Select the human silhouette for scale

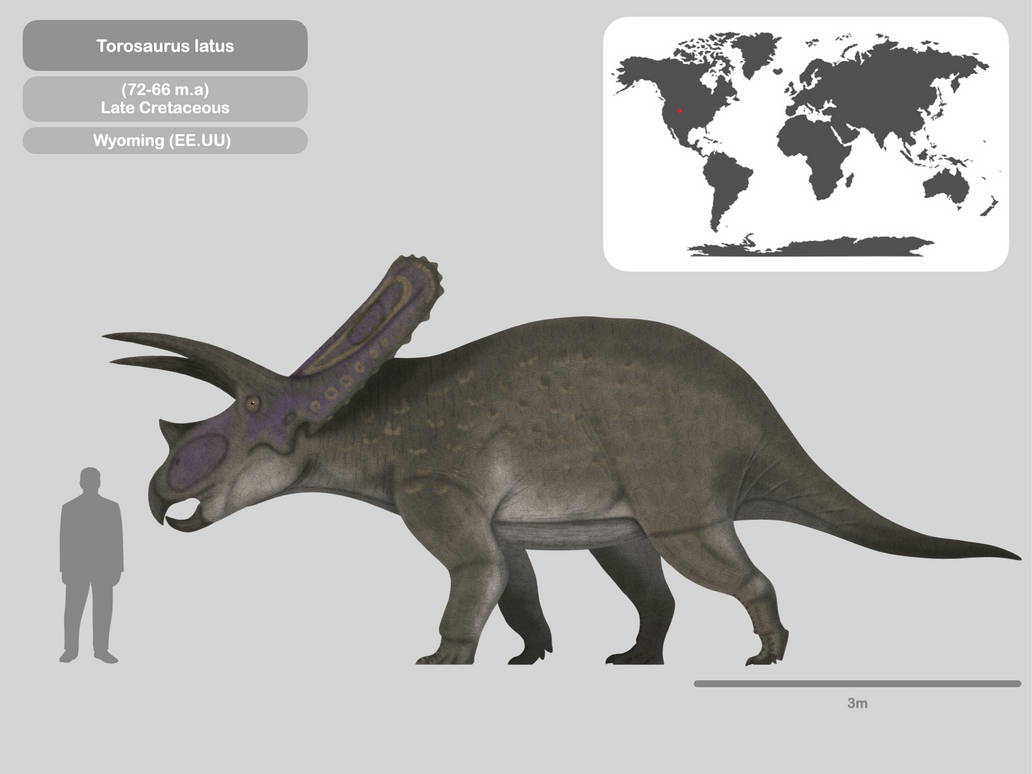click(91, 565)
